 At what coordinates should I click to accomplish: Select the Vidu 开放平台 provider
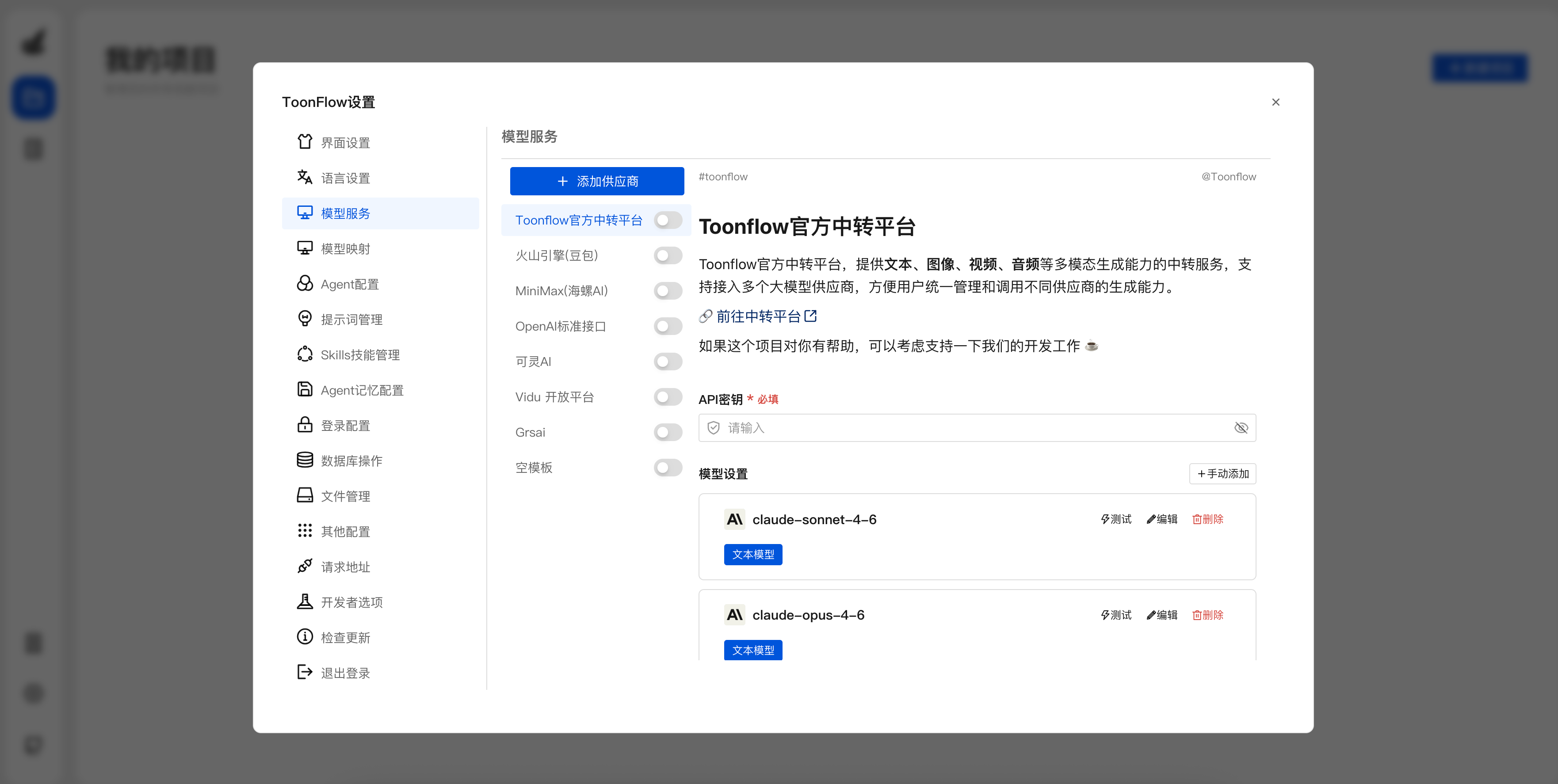click(x=596, y=397)
